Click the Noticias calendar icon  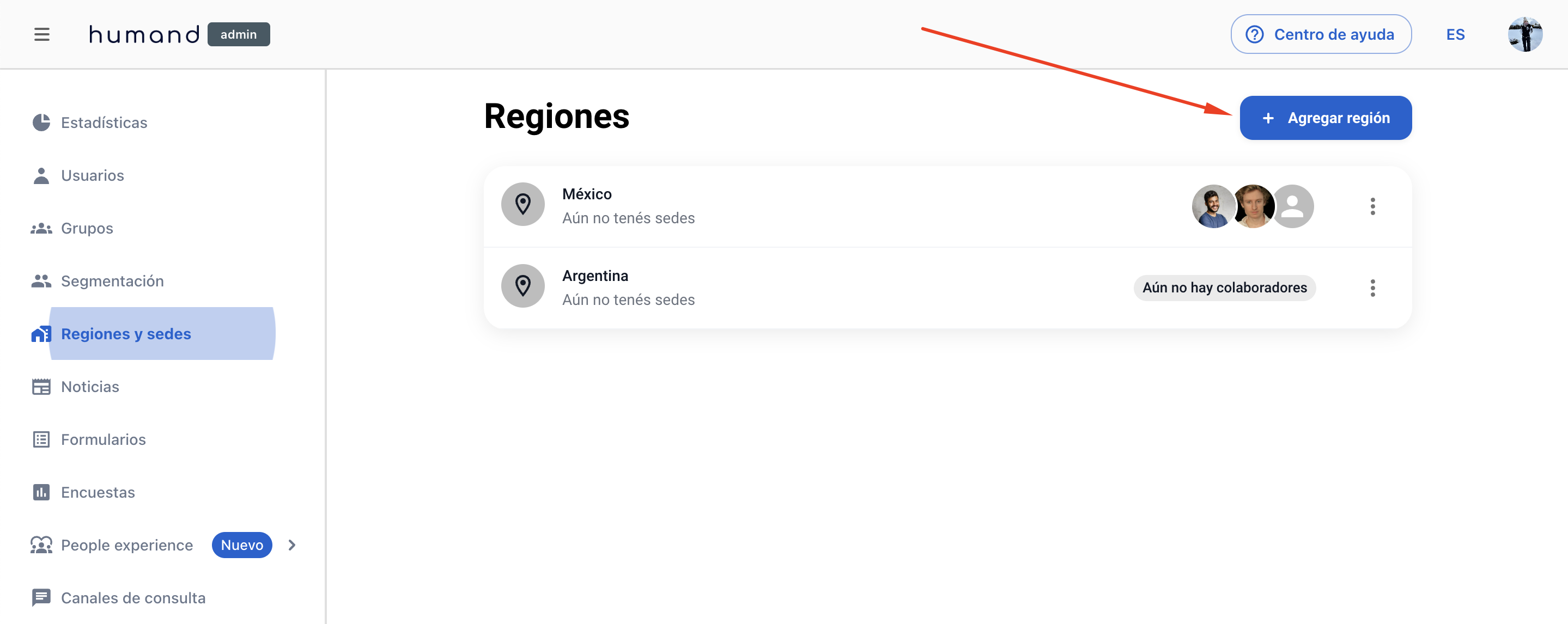(x=41, y=387)
